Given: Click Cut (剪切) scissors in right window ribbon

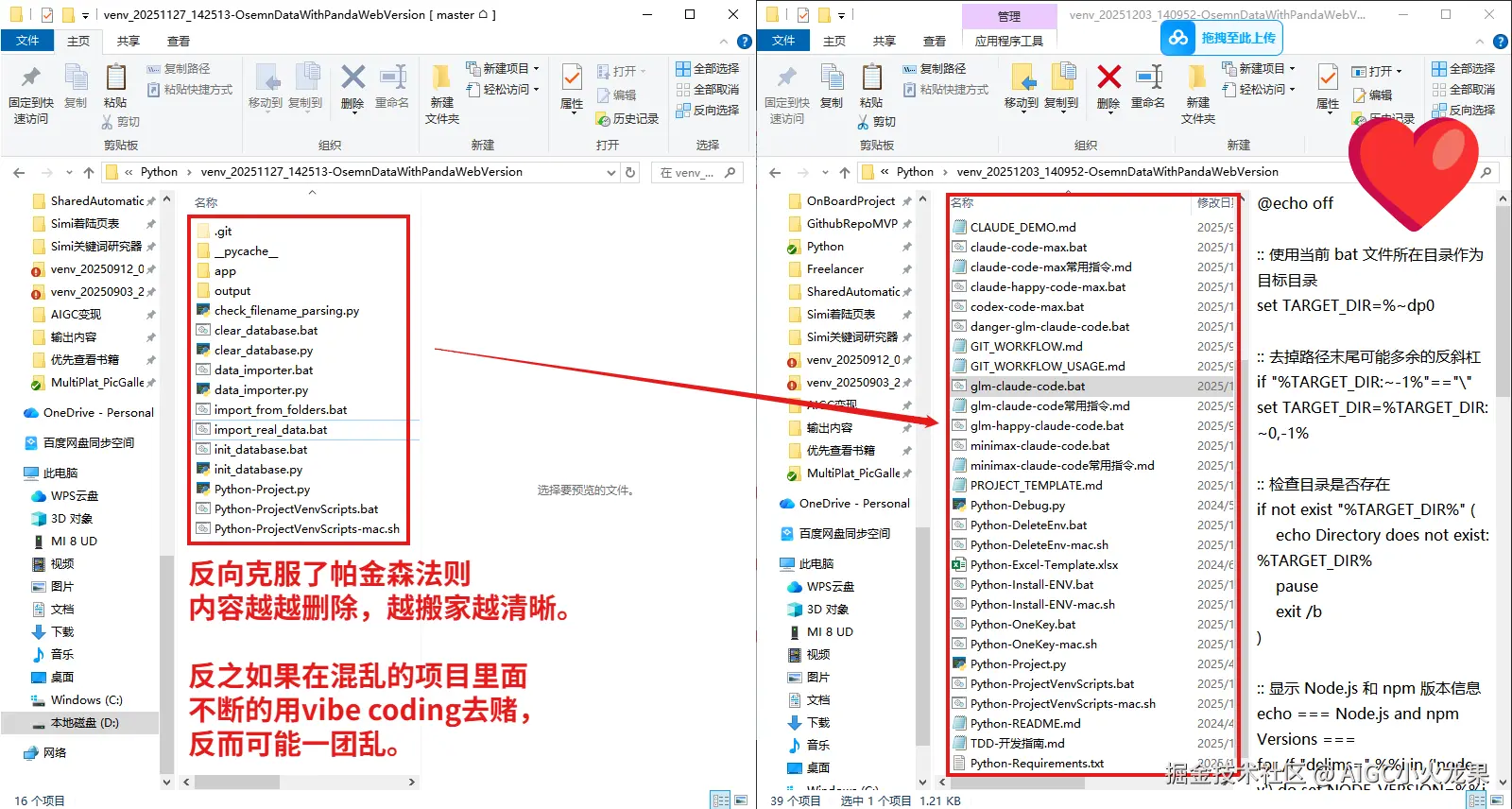Looking at the screenshot, I should (x=876, y=122).
